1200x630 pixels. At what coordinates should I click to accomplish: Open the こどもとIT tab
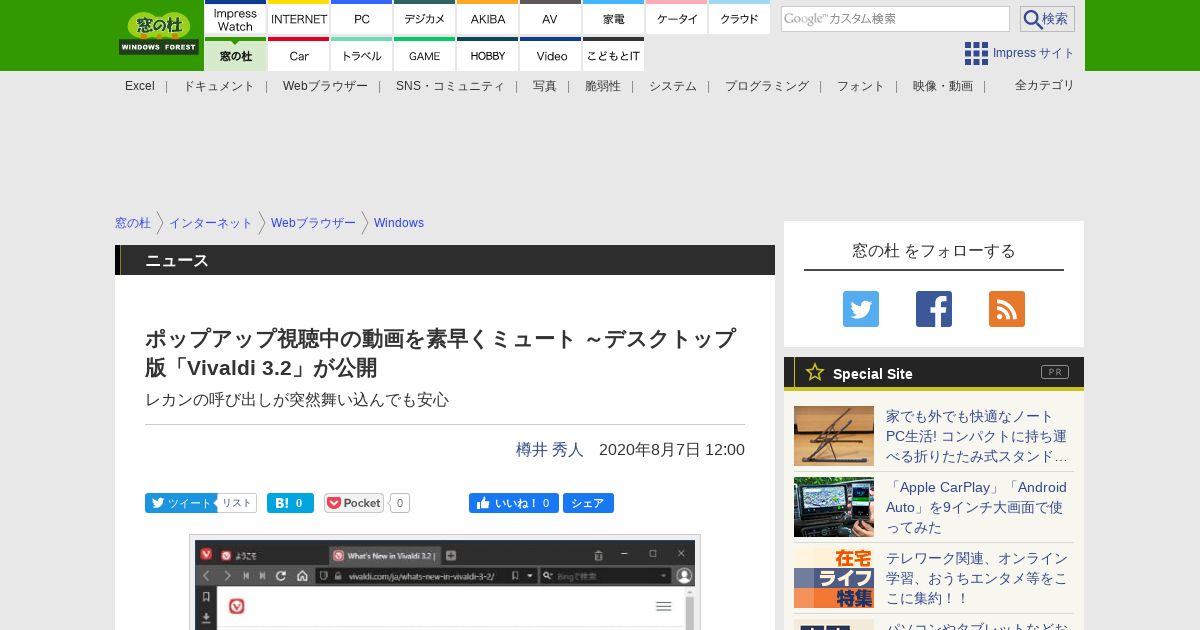tap(613, 55)
